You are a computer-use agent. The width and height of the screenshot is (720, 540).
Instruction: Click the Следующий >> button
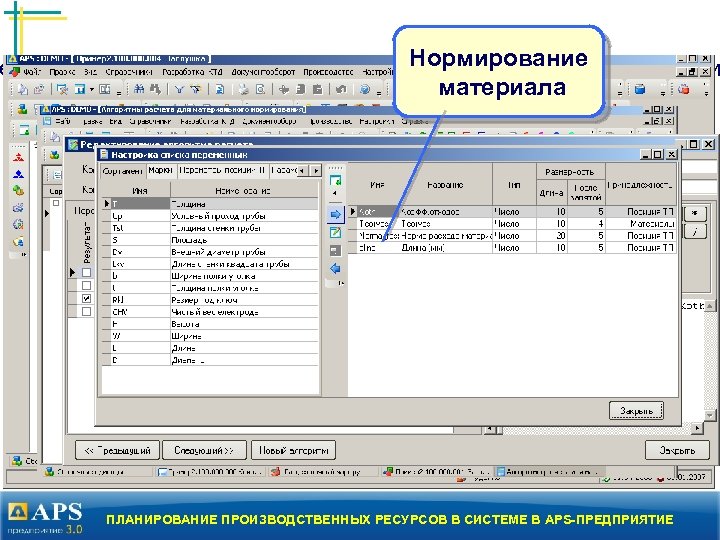(204, 450)
